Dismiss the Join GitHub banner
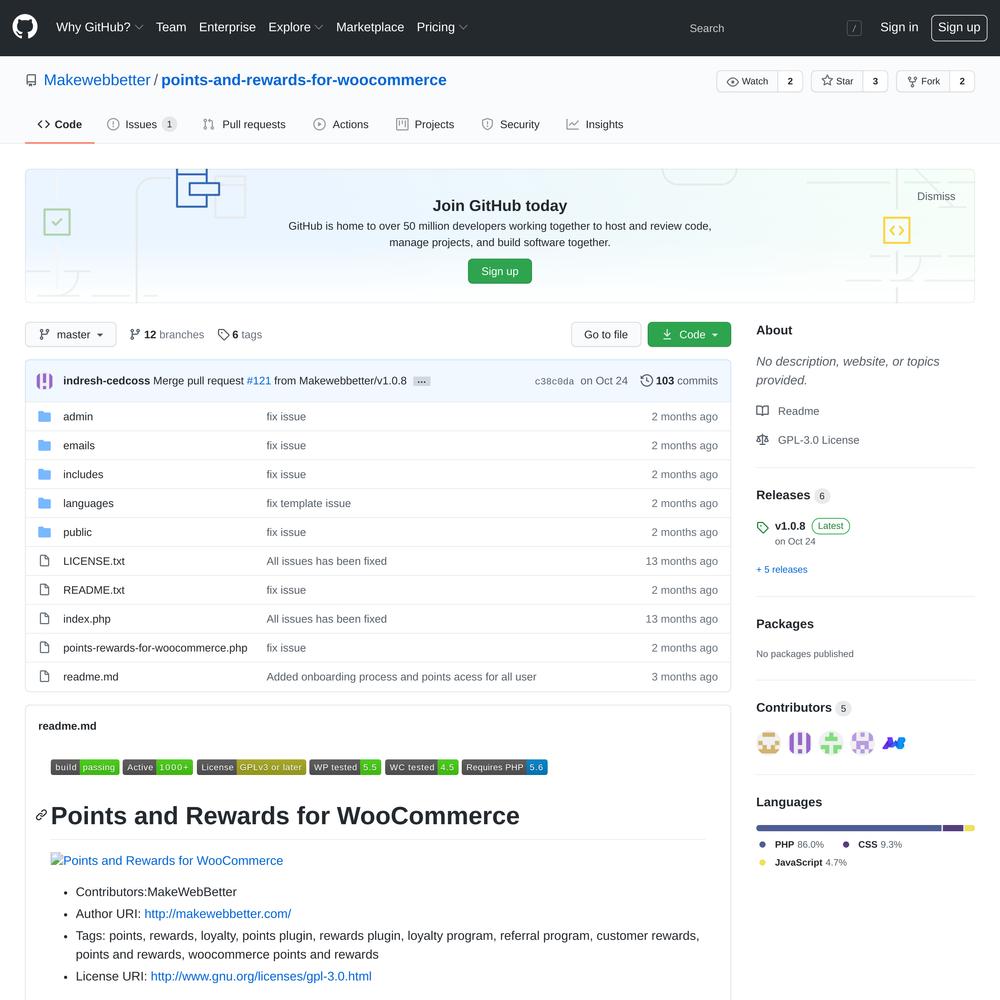This screenshot has width=1000, height=1000. [x=936, y=196]
